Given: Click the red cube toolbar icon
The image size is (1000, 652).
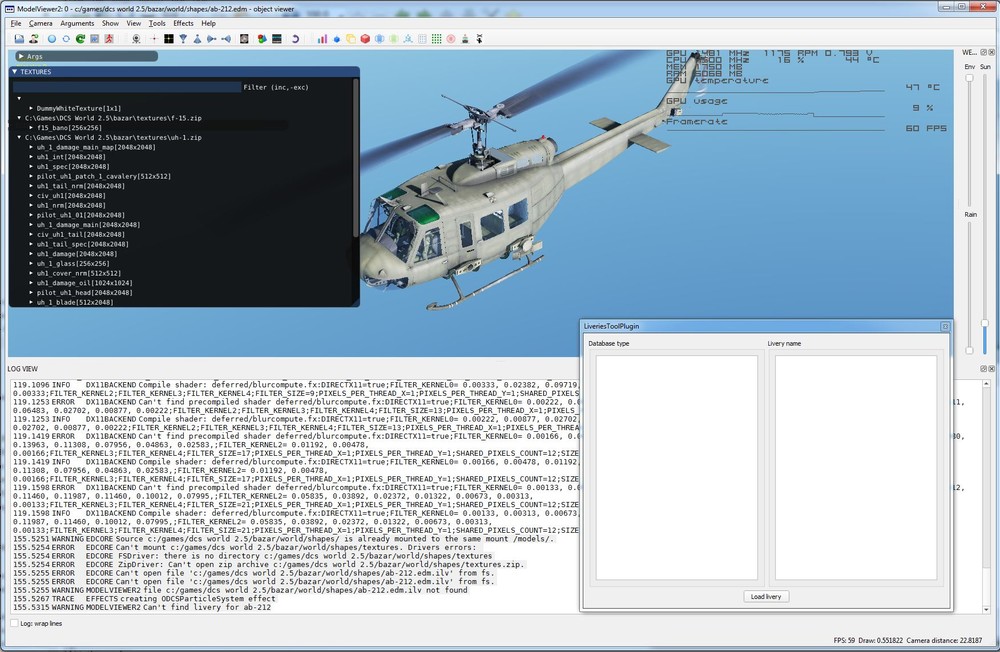Looking at the screenshot, I should [x=365, y=39].
